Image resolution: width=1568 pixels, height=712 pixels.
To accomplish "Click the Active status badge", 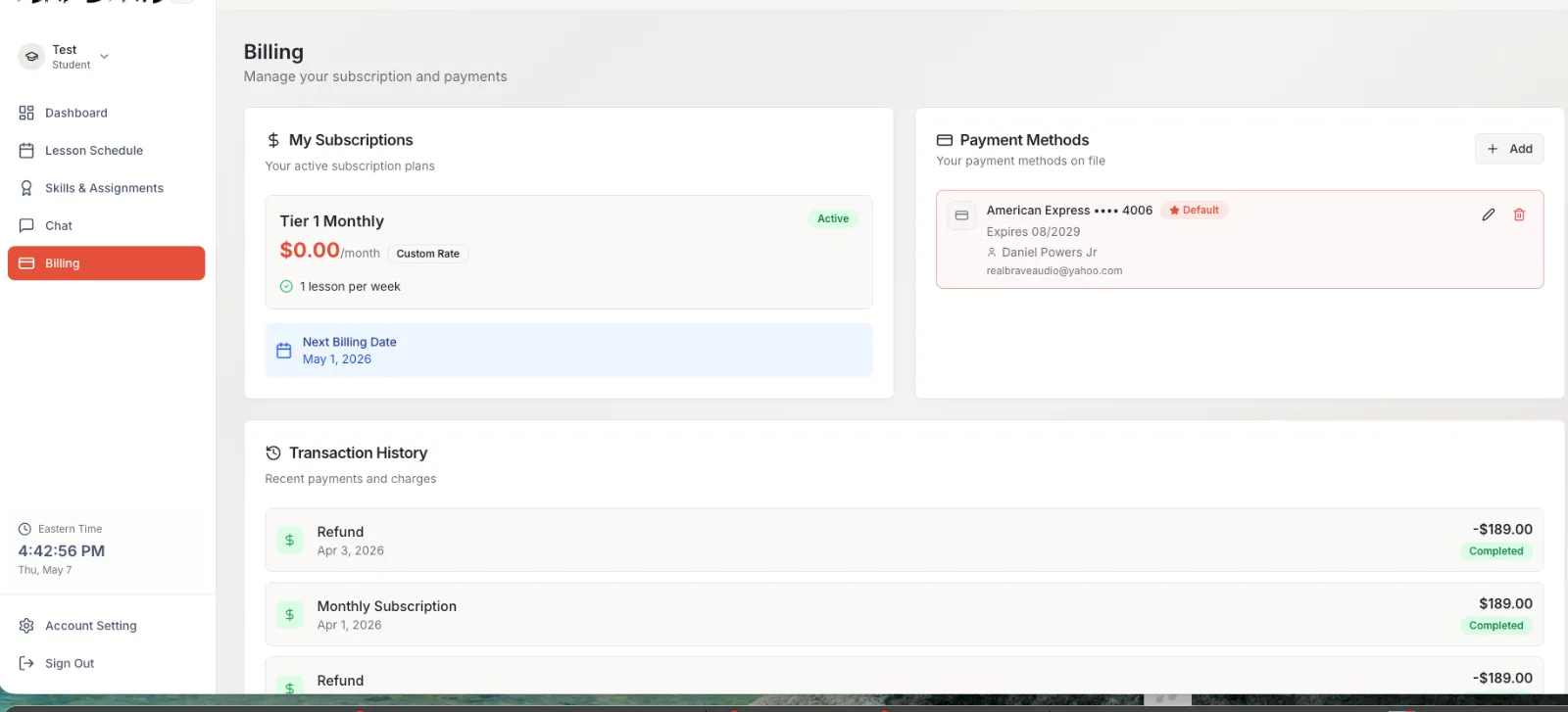I will click(833, 218).
